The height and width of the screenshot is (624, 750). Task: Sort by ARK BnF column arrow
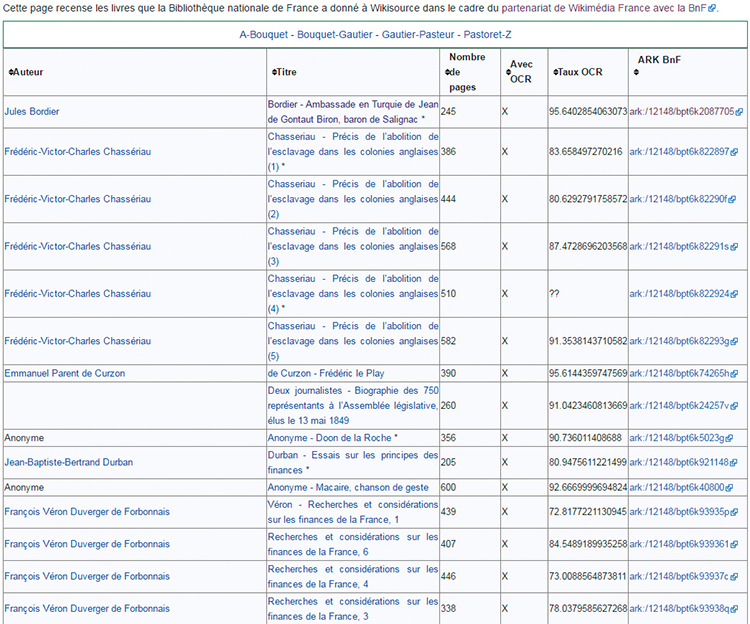point(636,73)
